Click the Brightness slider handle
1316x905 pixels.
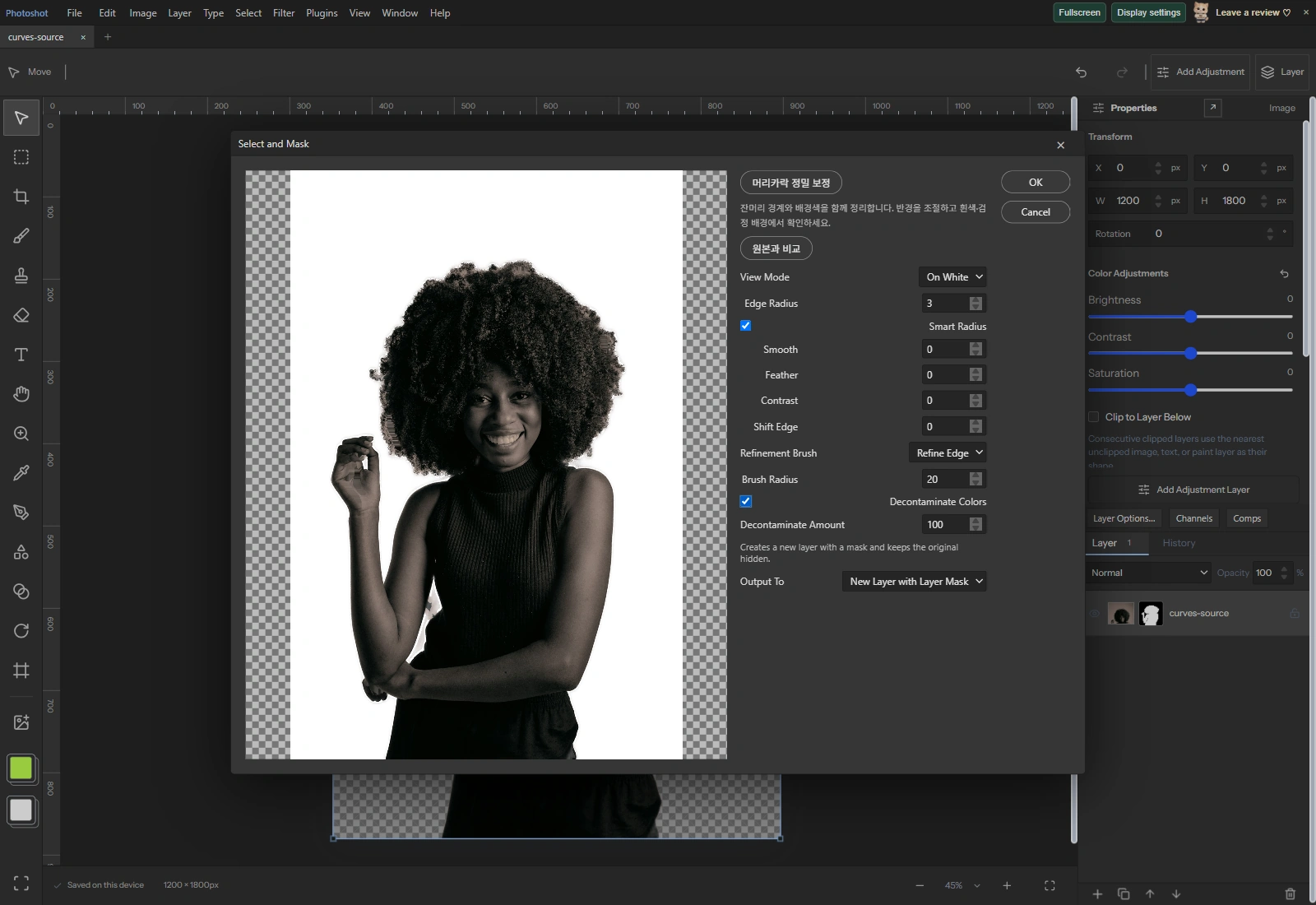1190,317
